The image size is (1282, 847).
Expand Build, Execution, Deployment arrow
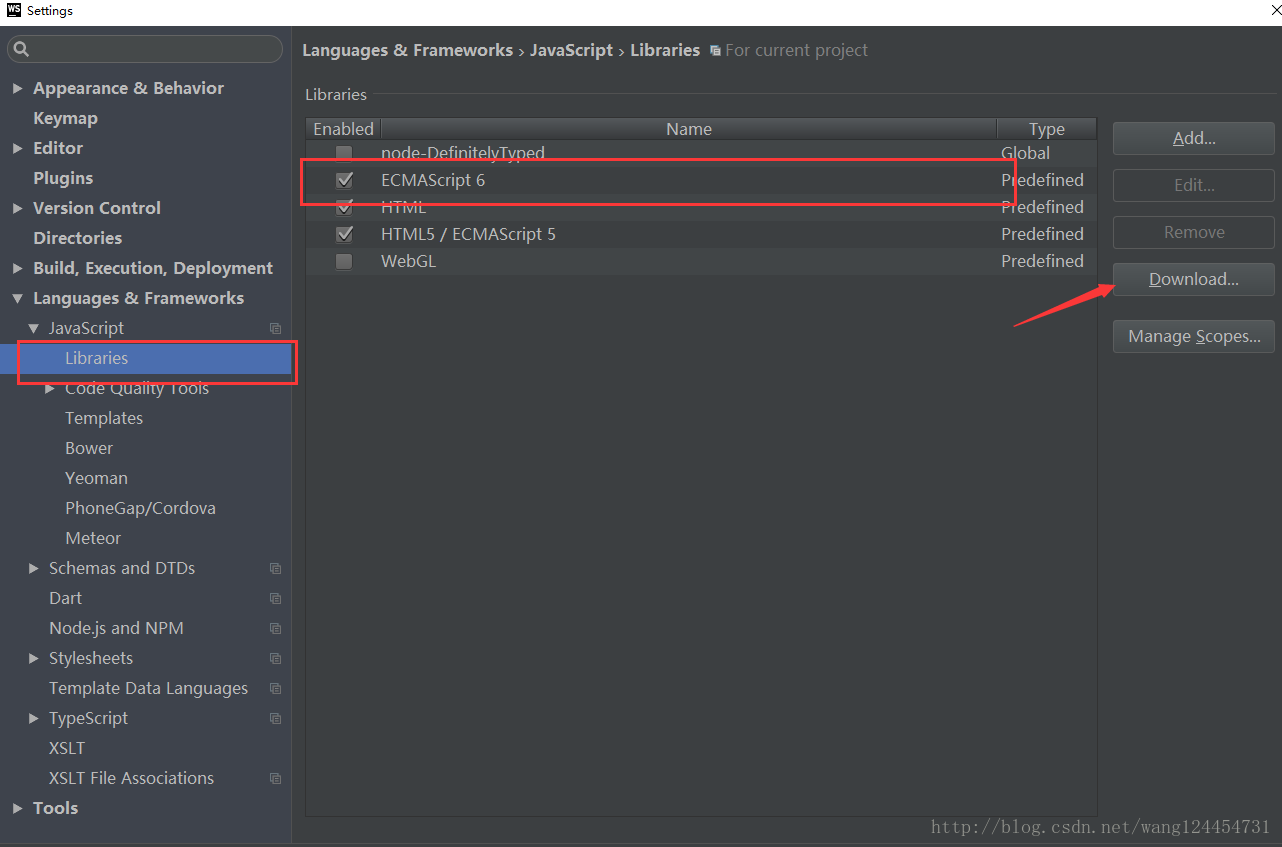tap(17, 268)
